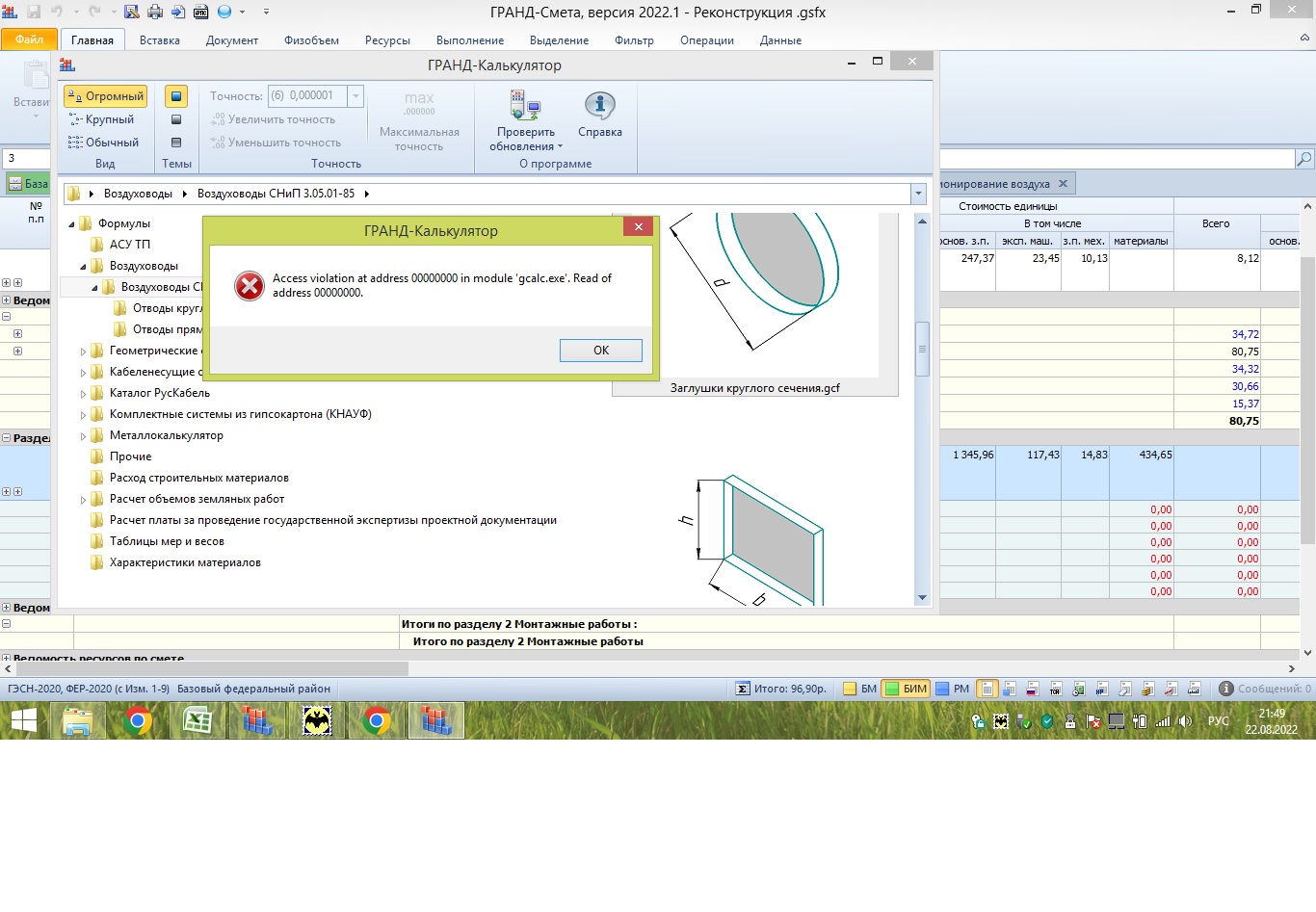
Task: Collapse the Формулы tree node
Action: click(71, 224)
